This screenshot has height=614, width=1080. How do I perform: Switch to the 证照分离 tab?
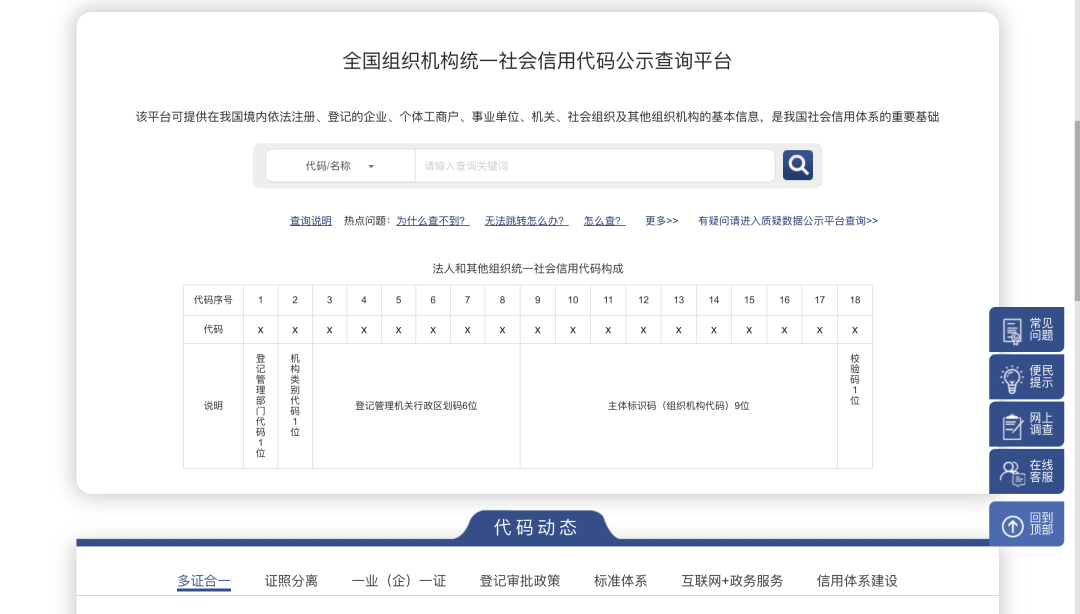pyautogui.click(x=290, y=580)
